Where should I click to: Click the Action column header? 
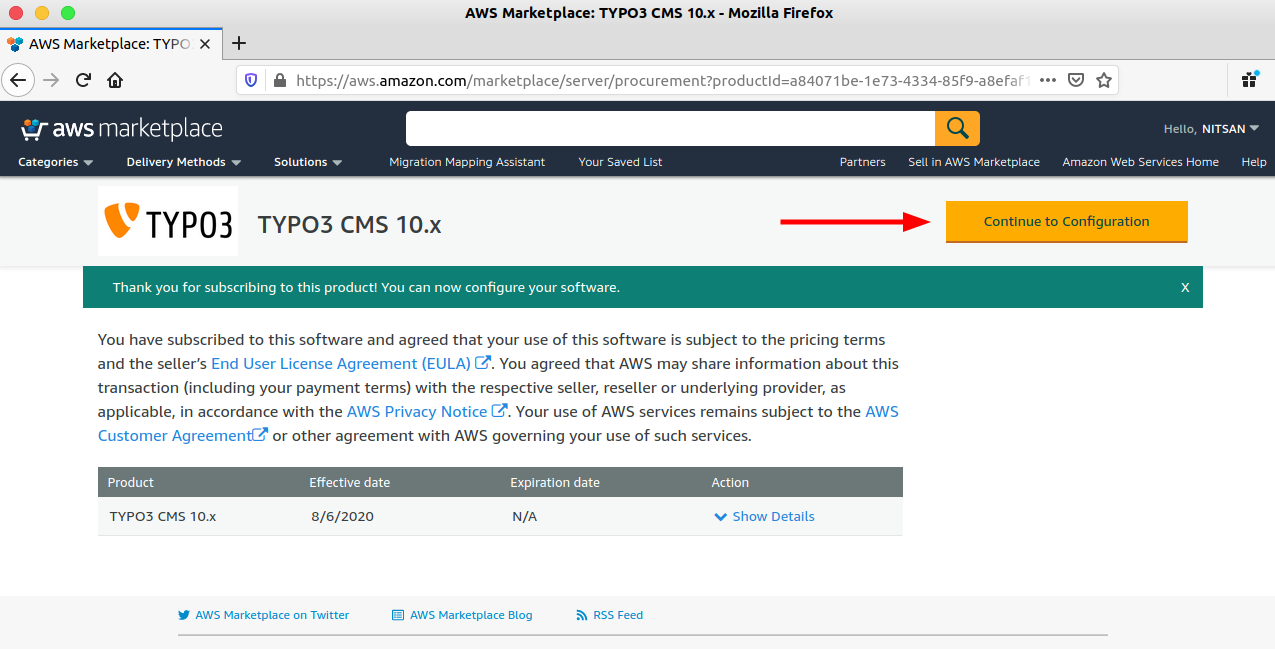pos(730,482)
